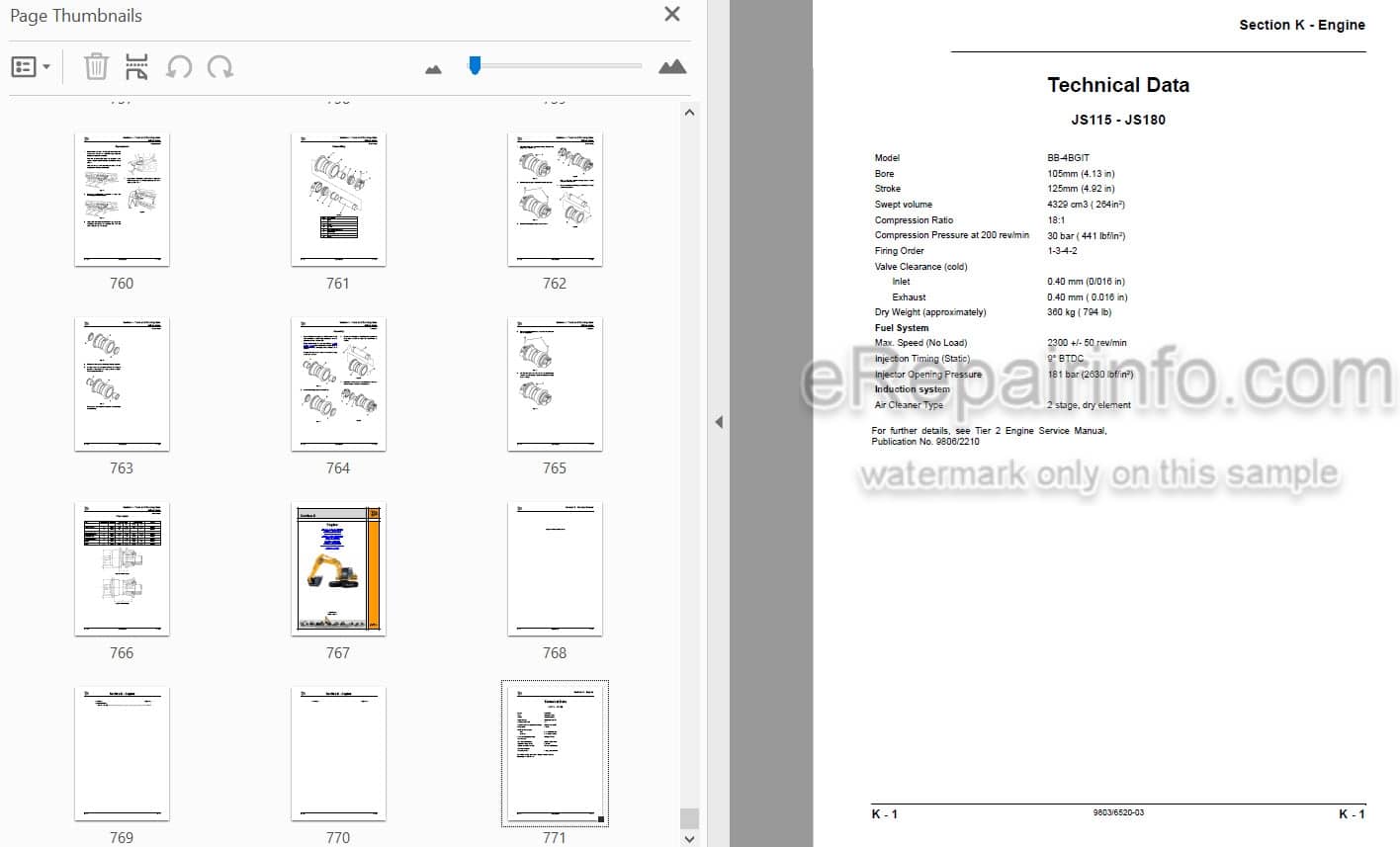Select the page 769 thumbnail
This screenshot has height=847, width=1400.
(x=122, y=754)
